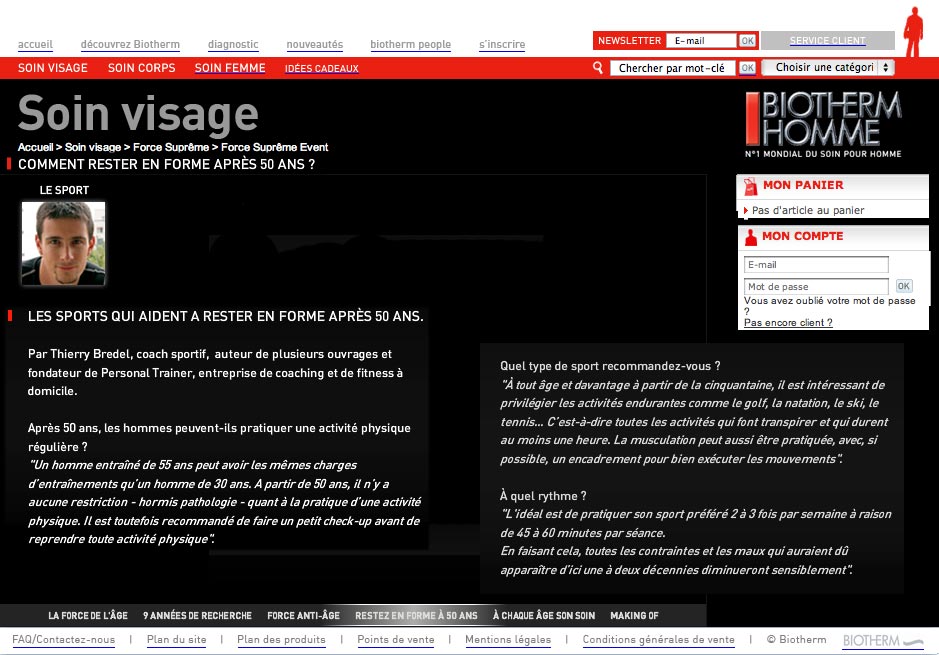Image resolution: width=939 pixels, height=655 pixels.
Task: Click the MON COMPTE heading
Action: coord(802,236)
